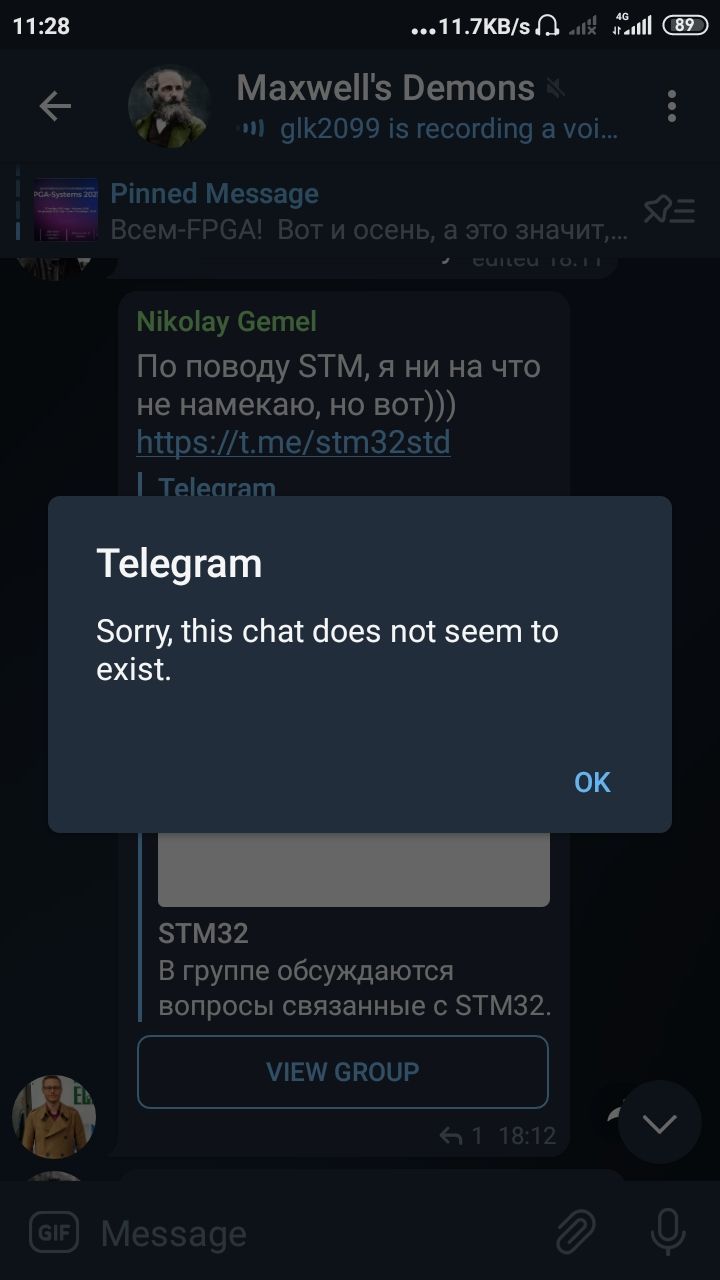Open the STM32 link preview title

(x=203, y=933)
